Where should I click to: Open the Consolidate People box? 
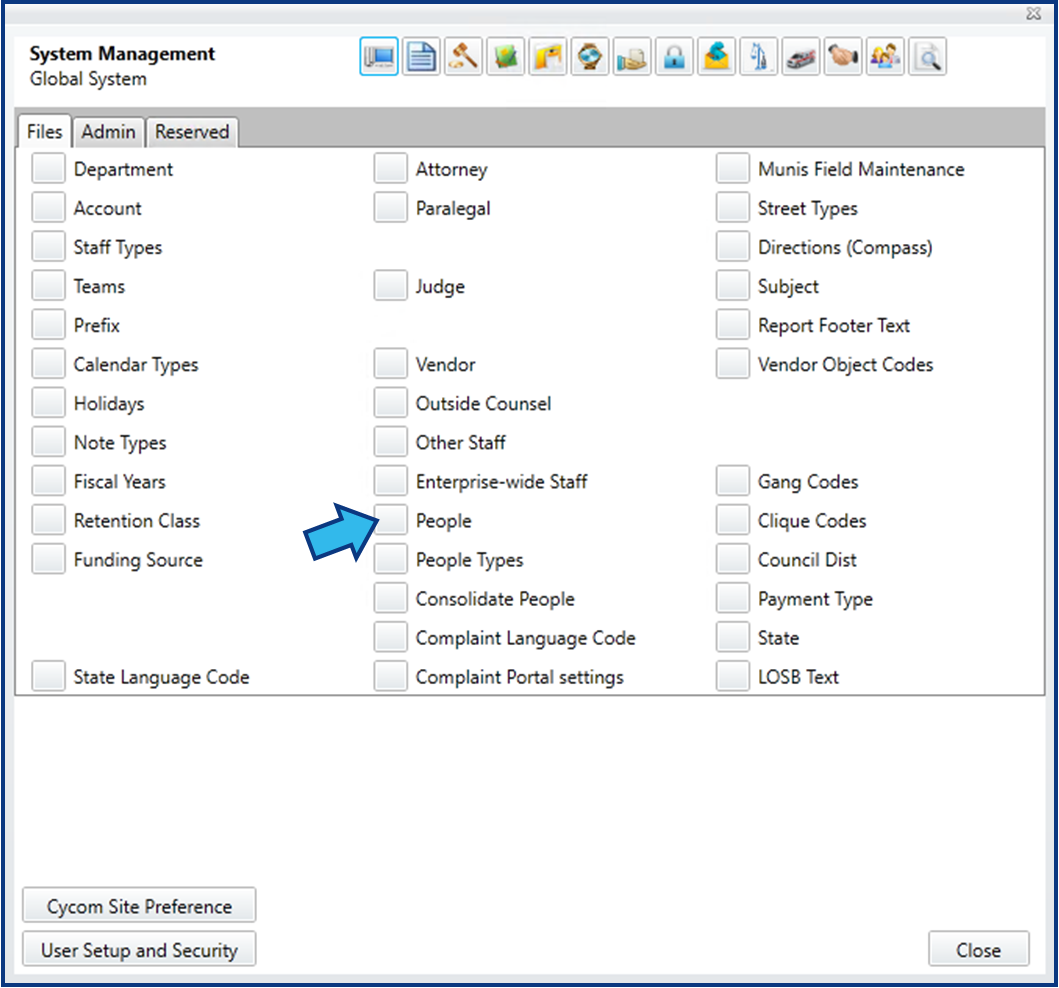390,598
